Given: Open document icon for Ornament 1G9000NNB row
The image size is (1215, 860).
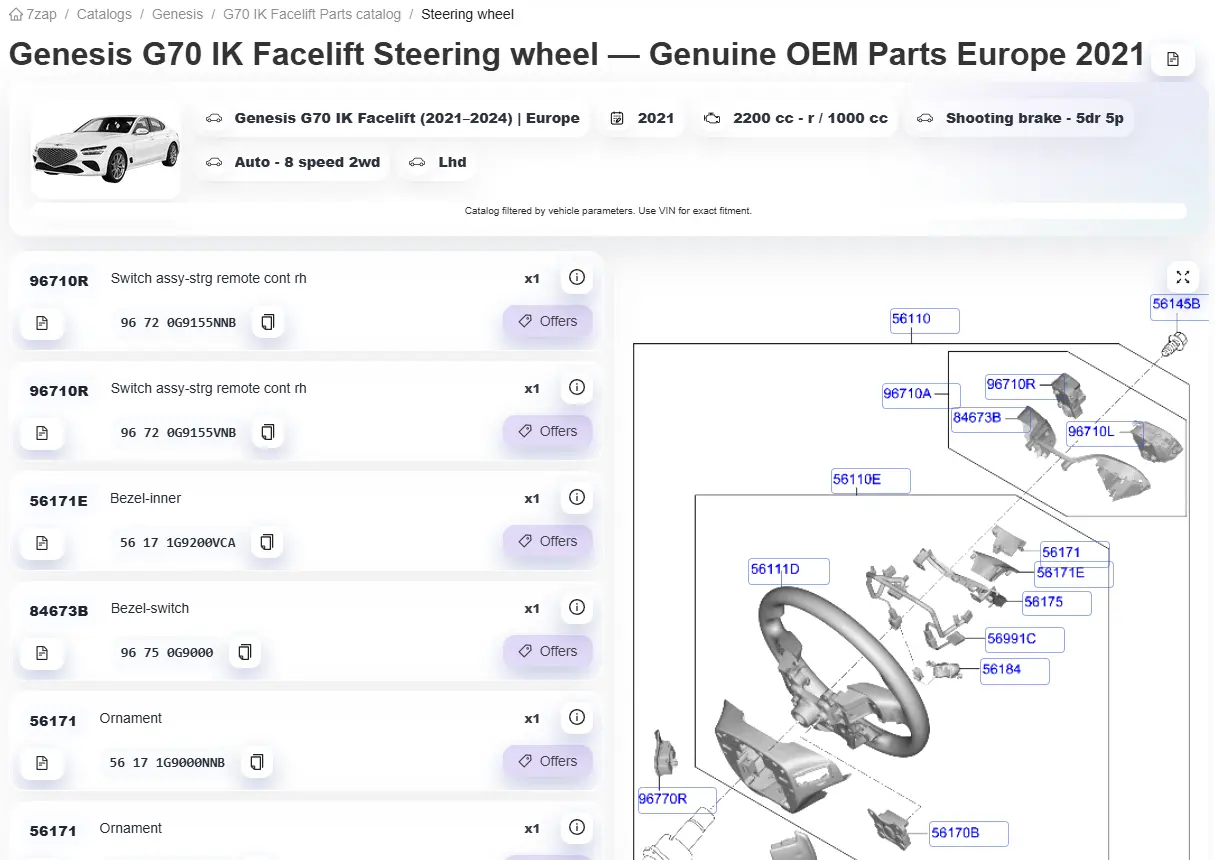Looking at the screenshot, I should tap(42, 763).
